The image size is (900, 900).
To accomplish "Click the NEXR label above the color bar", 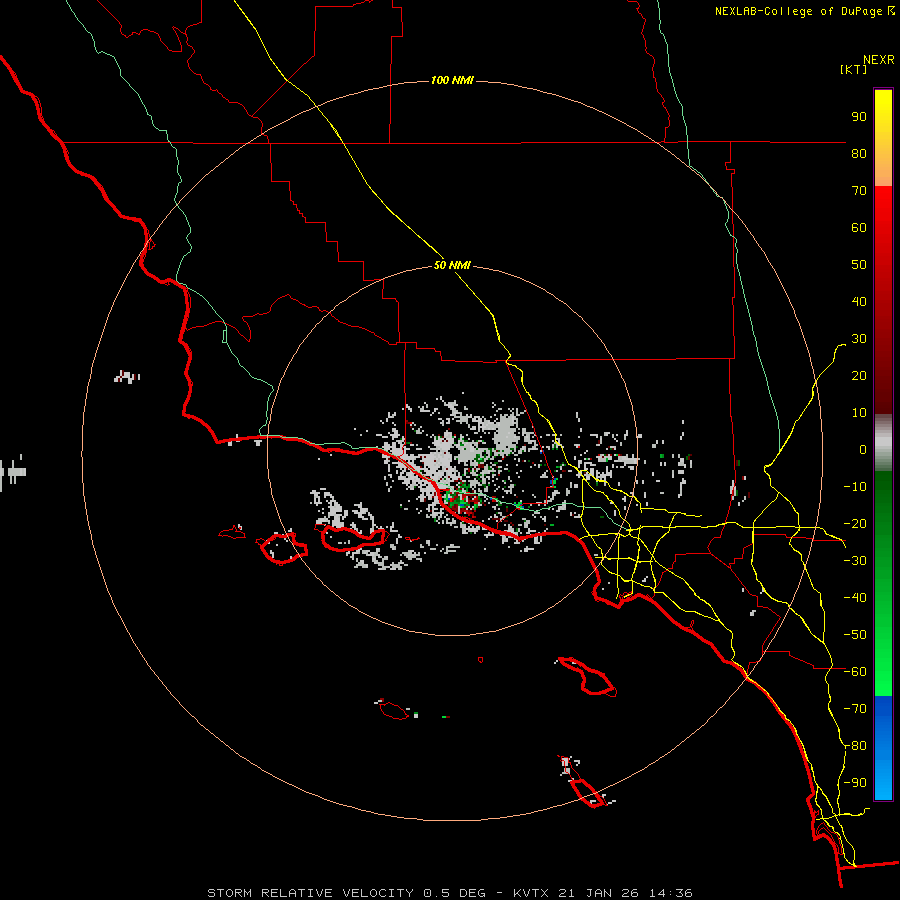I will 879,60.
